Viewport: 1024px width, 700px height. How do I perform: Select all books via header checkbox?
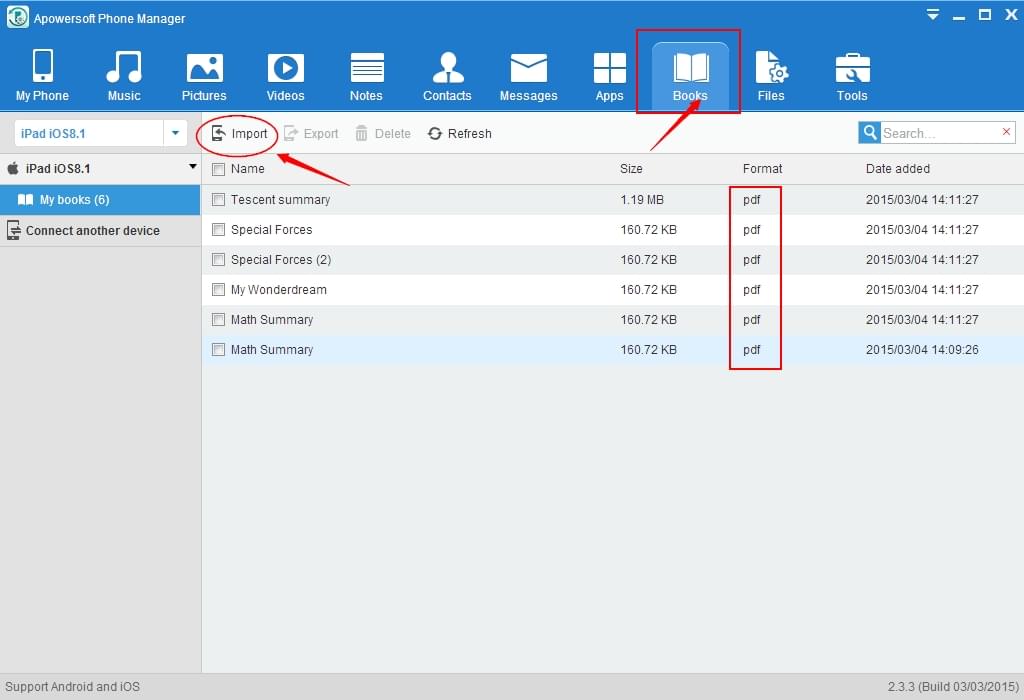(217, 169)
